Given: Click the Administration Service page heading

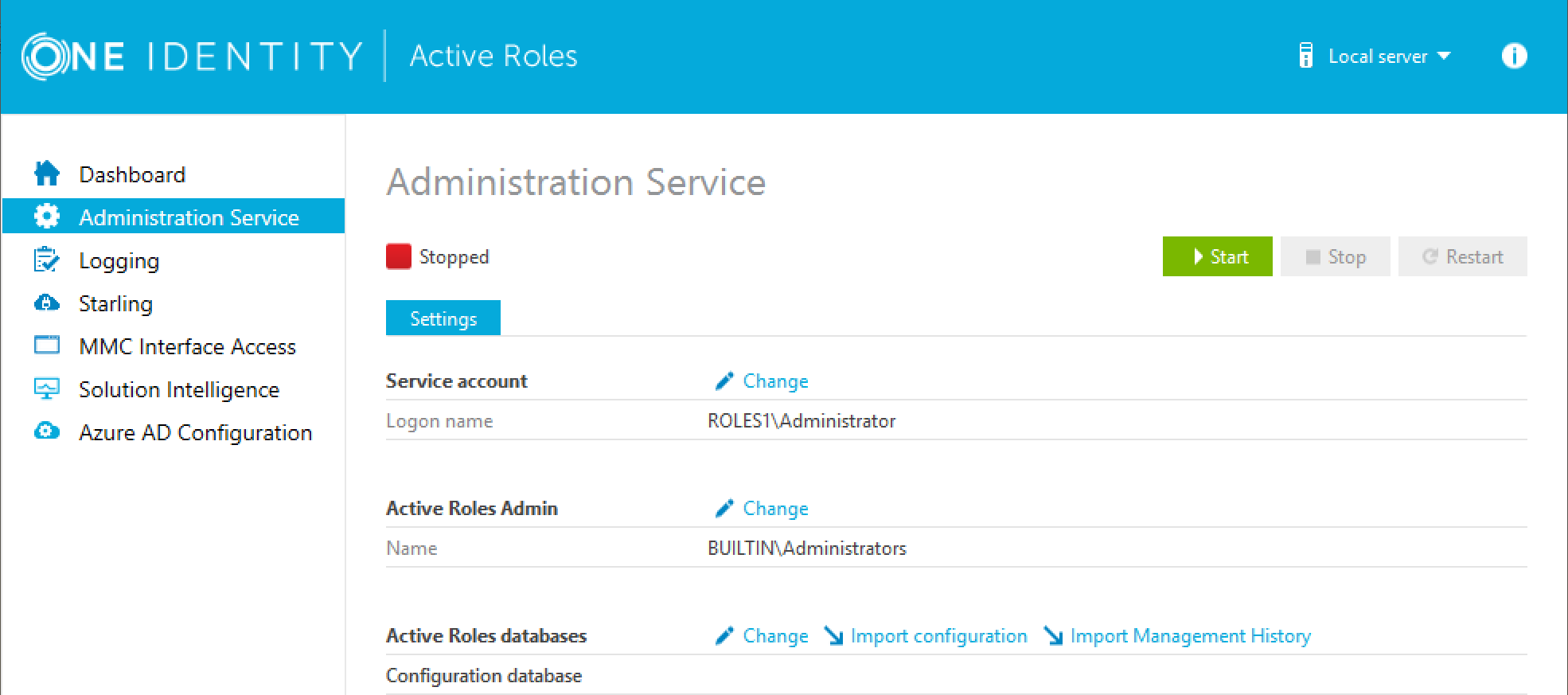Looking at the screenshot, I should click(x=575, y=182).
